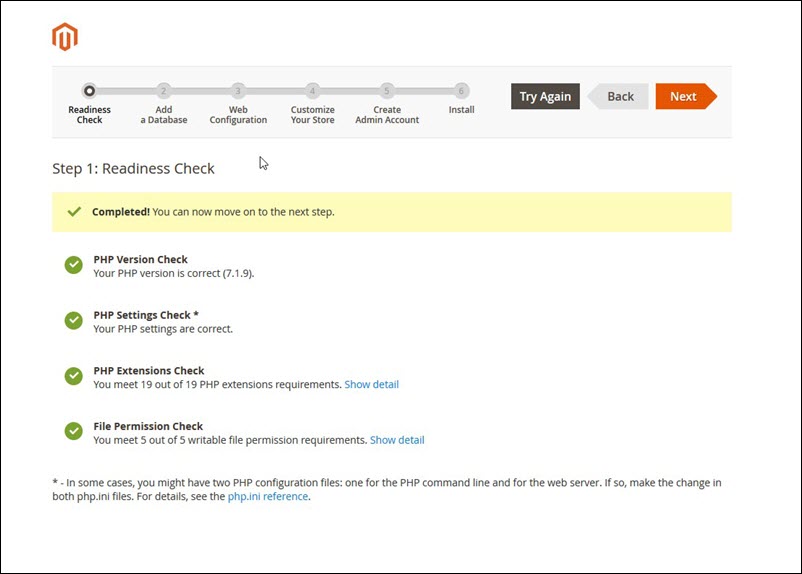Proceed with the orange Next button
This screenshot has width=802, height=574.
point(684,96)
